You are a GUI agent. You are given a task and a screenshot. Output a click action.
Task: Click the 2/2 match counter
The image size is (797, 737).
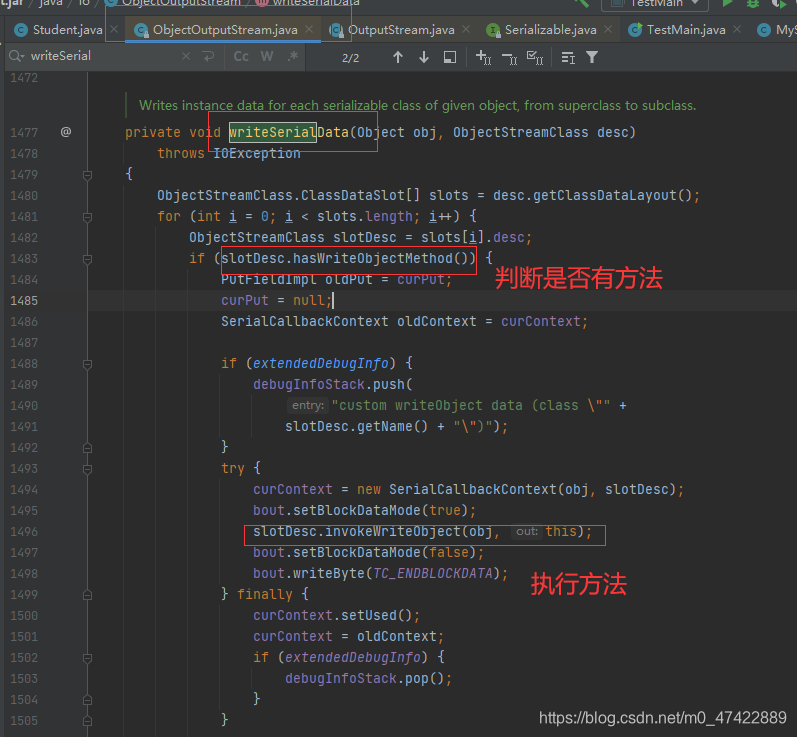point(351,58)
